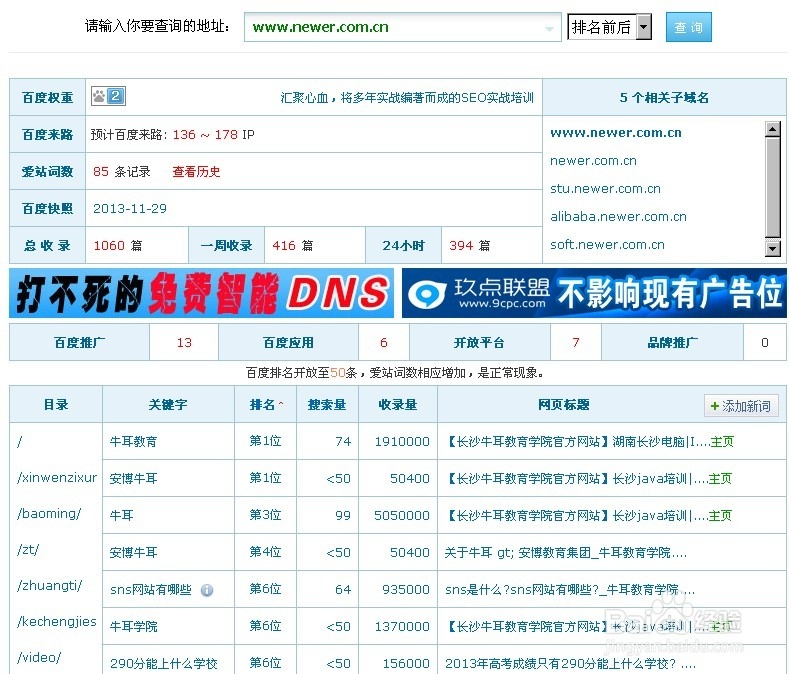Click the 网页标题 column header
789x674 pixels.
click(564, 405)
